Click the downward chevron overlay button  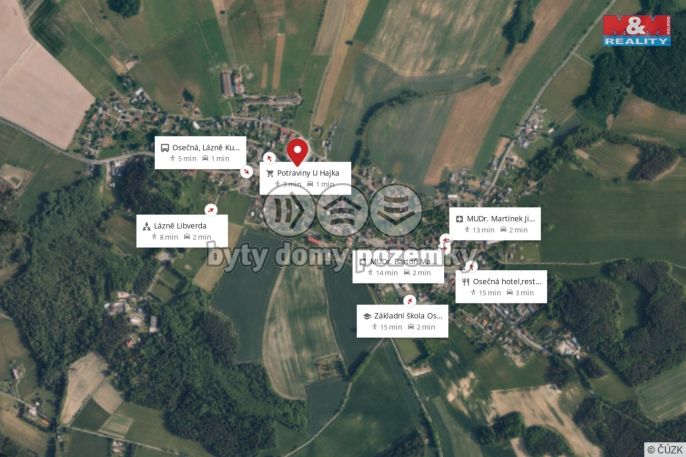point(396,211)
